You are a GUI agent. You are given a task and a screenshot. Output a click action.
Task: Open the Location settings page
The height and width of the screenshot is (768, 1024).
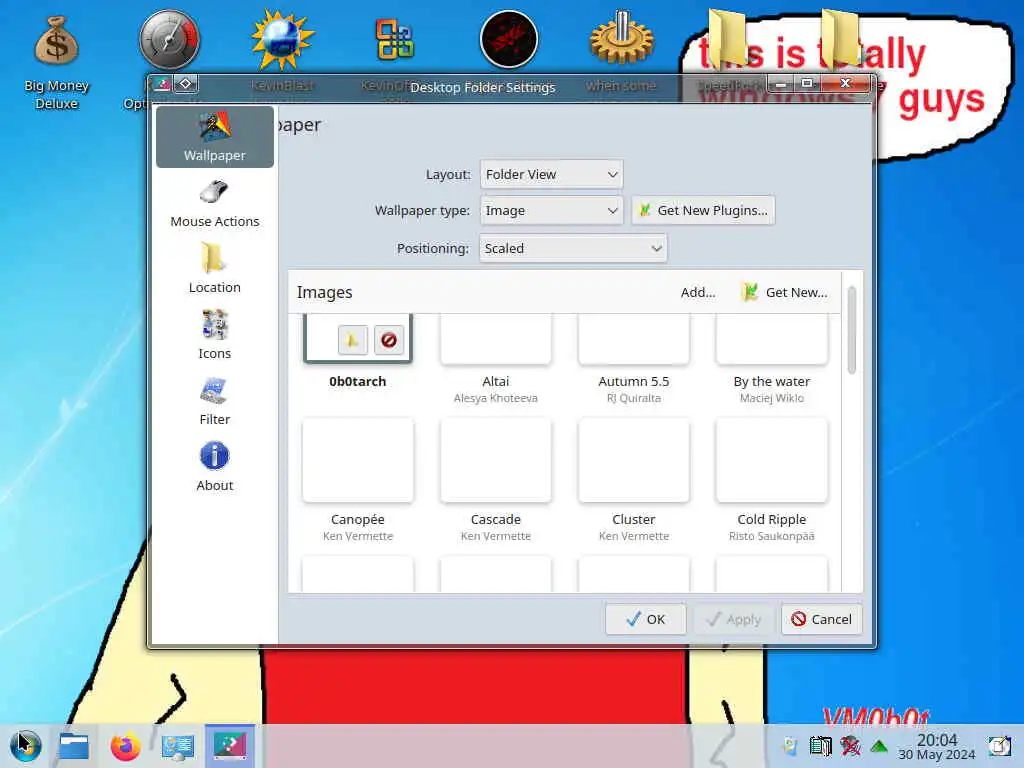tap(214, 269)
